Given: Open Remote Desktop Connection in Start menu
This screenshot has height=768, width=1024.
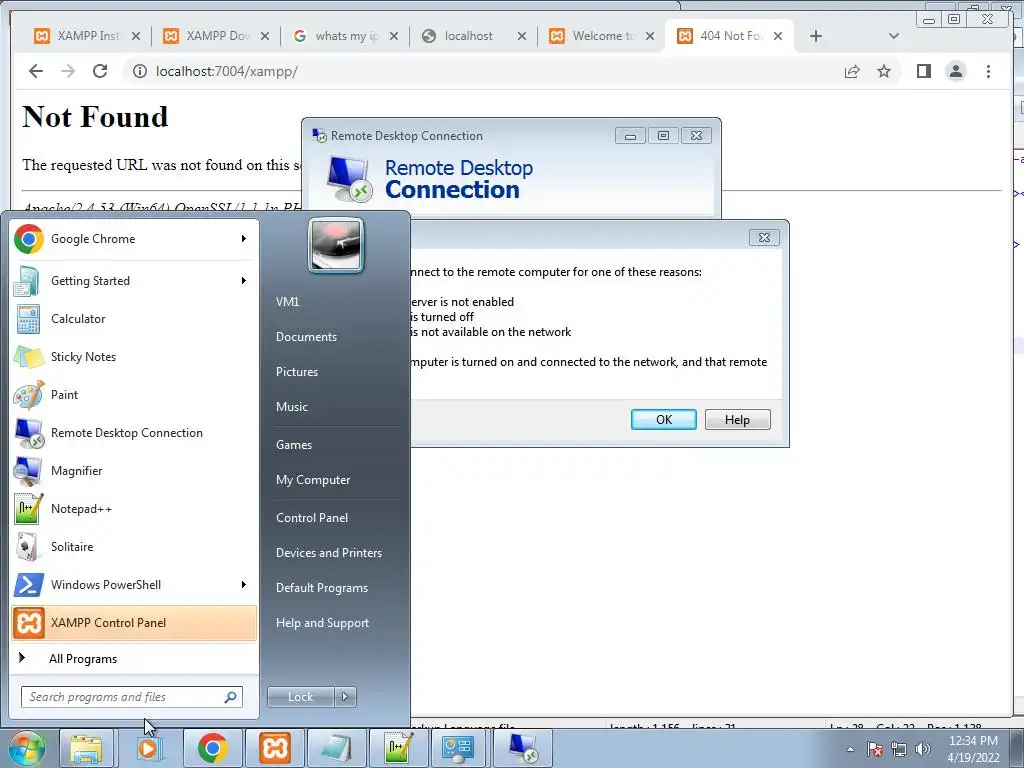Looking at the screenshot, I should tap(134, 432).
